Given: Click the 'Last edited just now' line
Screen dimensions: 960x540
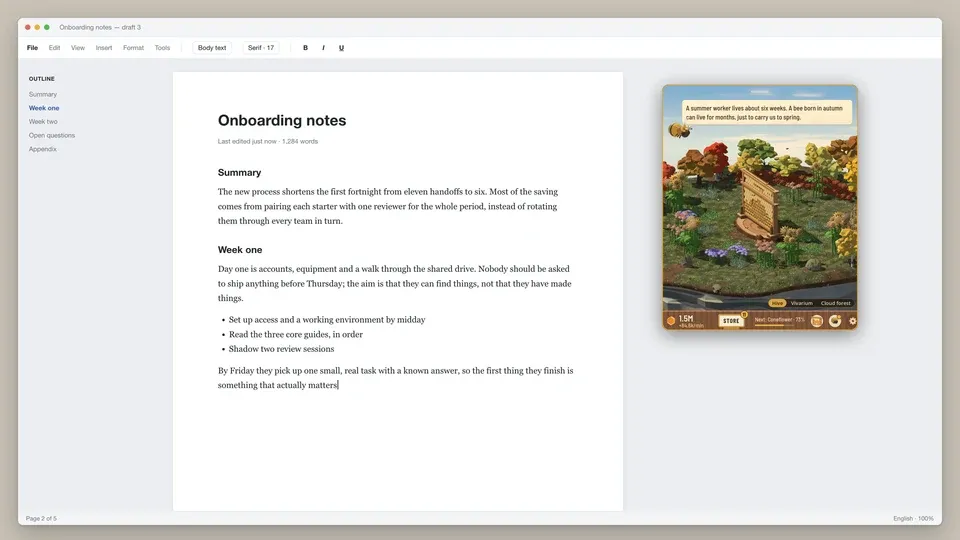Looking at the screenshot, I should coord(268,141).
